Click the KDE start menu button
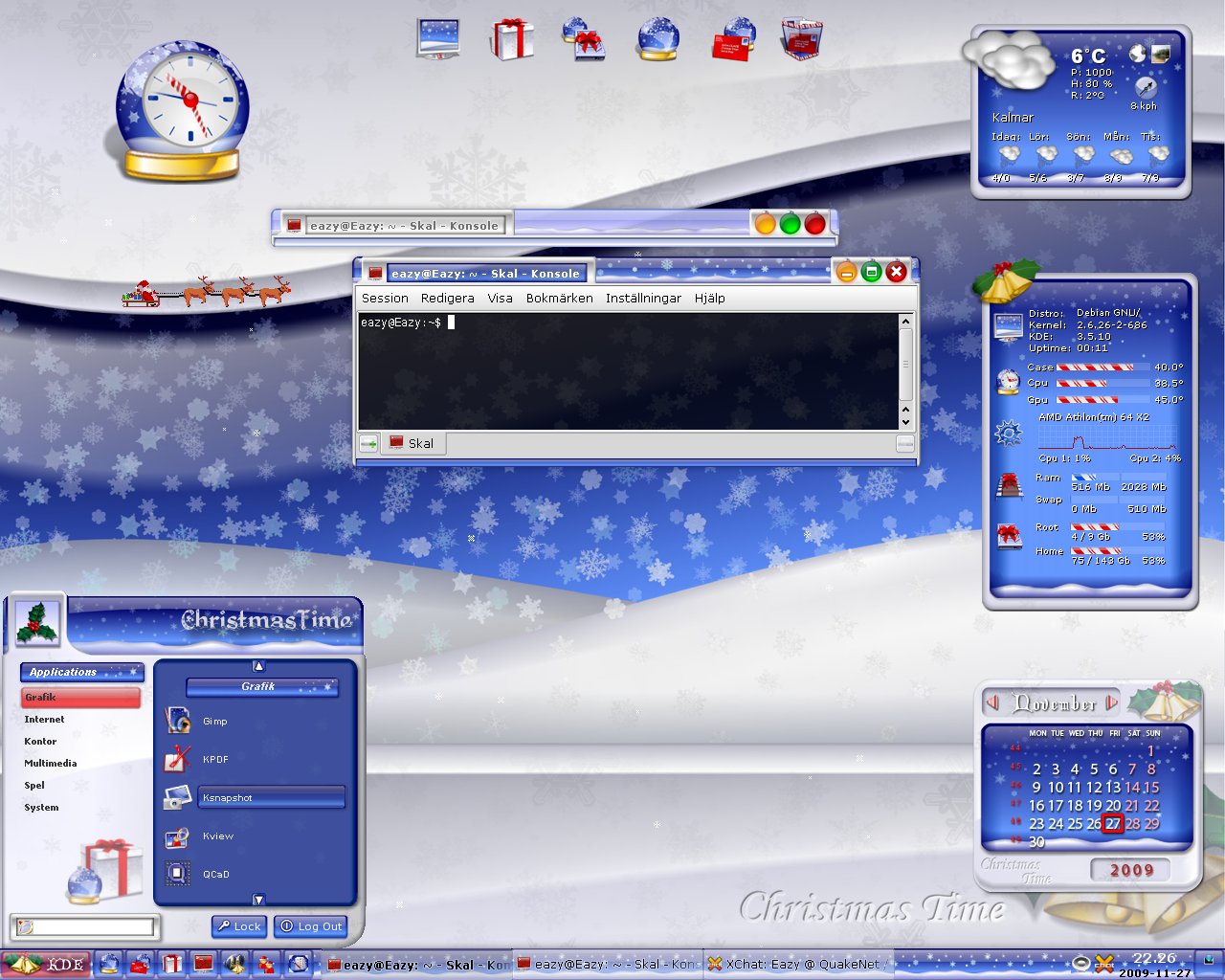Viewport: 1225px width, 980px height. (46, 964)
